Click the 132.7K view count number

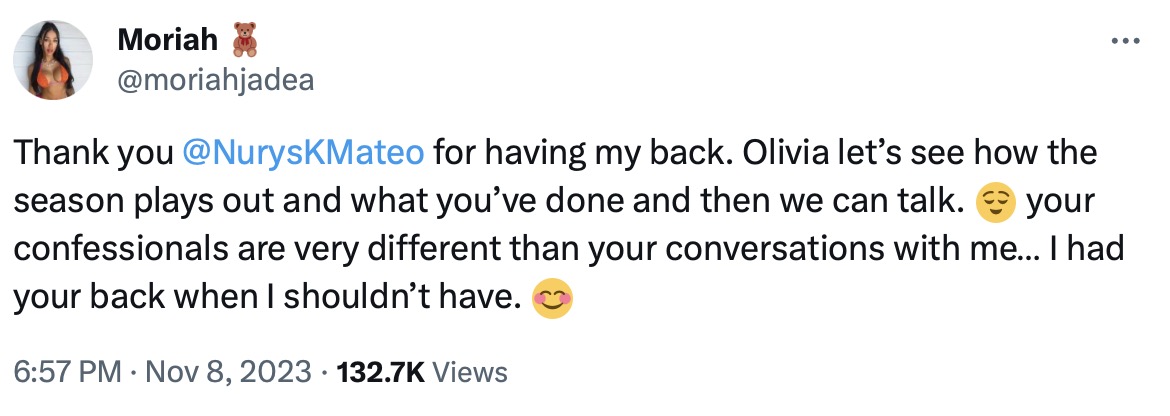point(383,373)
